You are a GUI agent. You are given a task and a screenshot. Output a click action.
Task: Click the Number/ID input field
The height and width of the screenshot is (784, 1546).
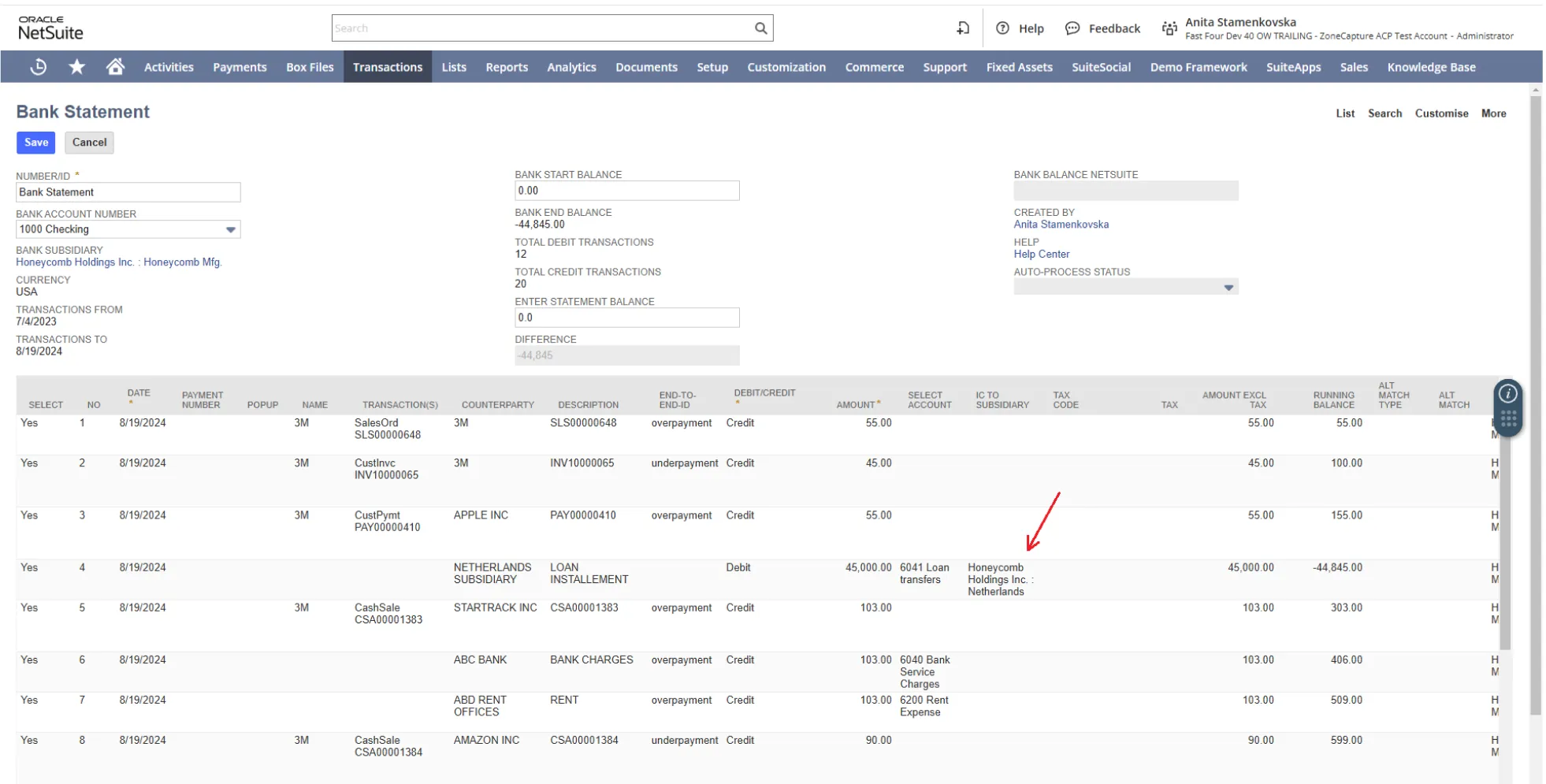pos(128,192)
